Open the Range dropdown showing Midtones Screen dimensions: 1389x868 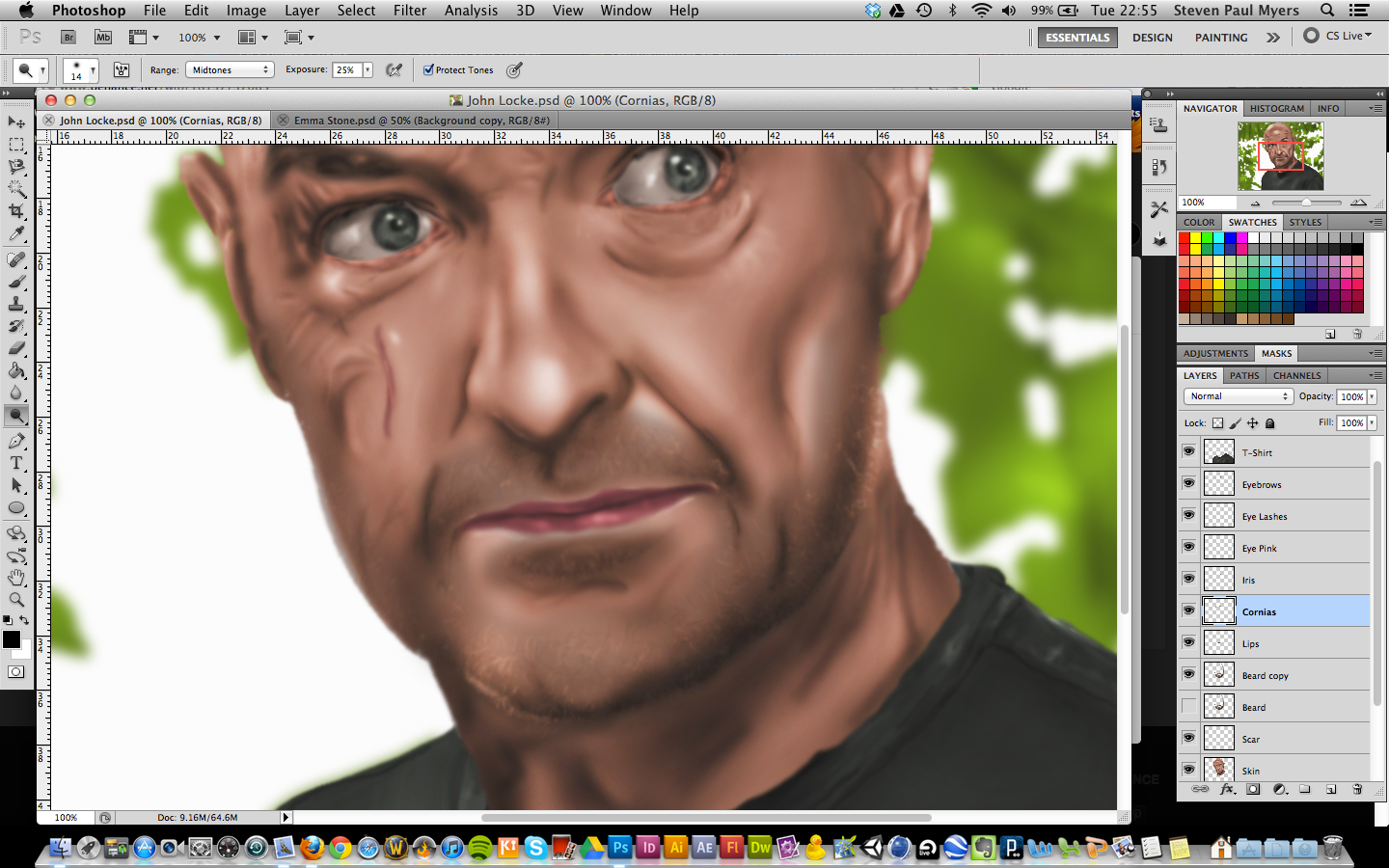(x=231, y=69)
